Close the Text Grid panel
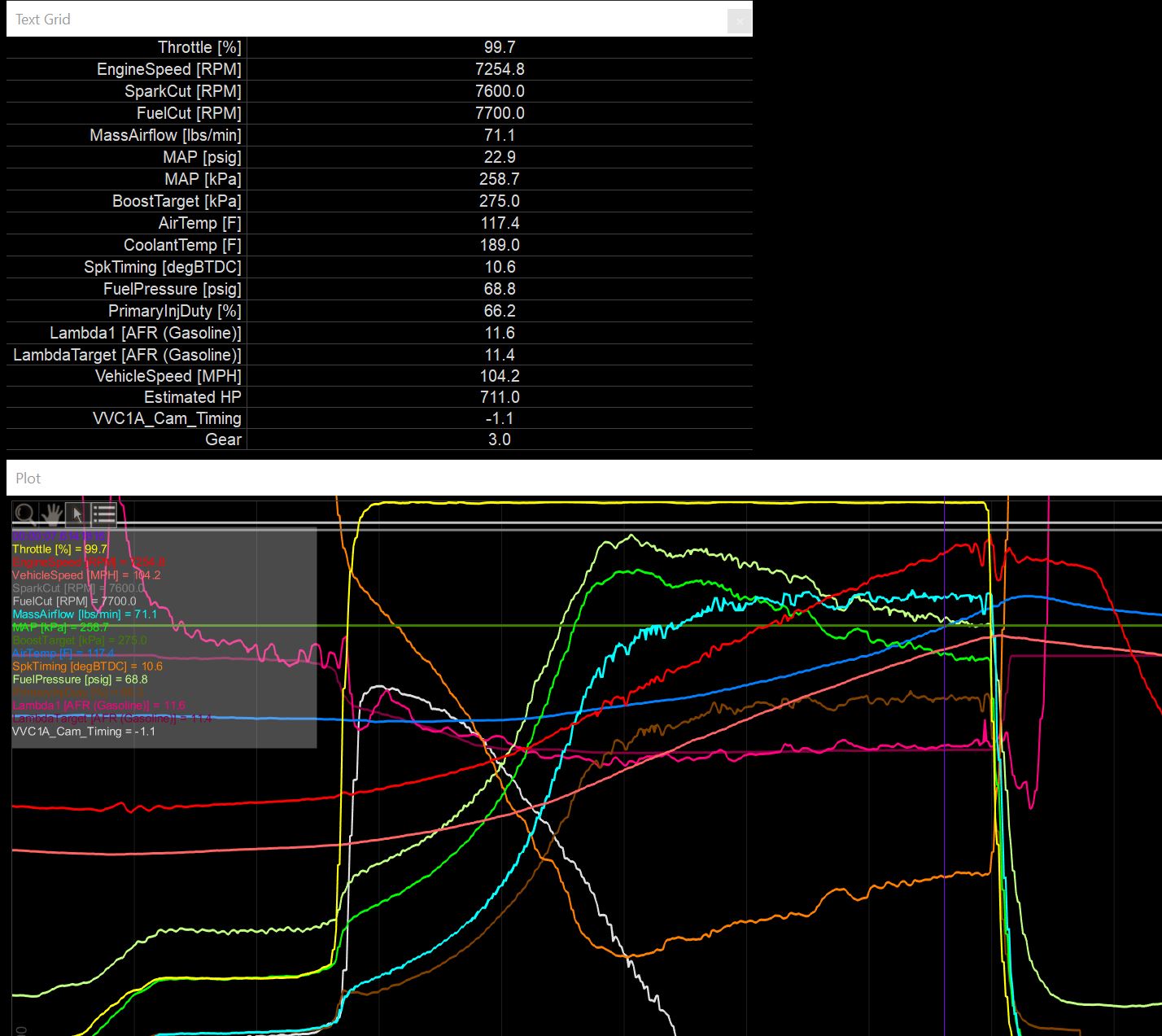Image resolution: width=1162 pixels, height=1036 pixels. (739, 21)
